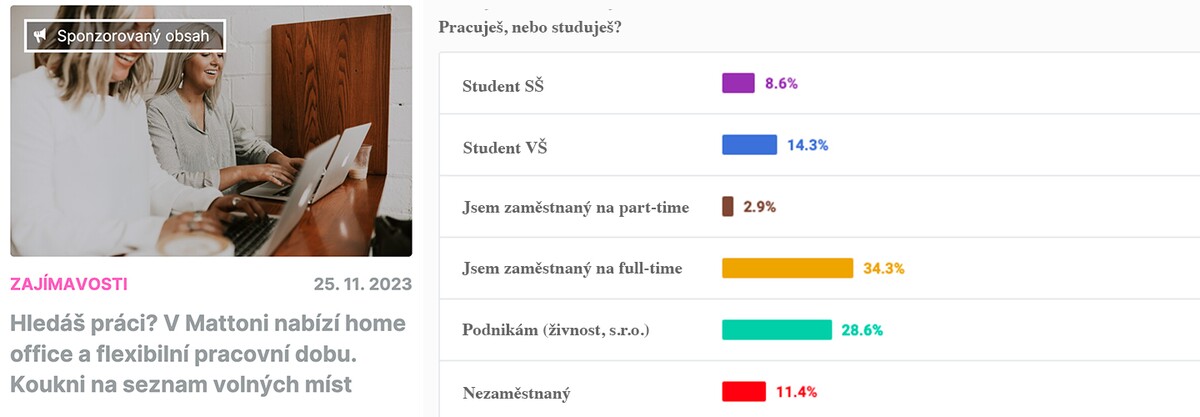
Task: Click the purple Student SŠ result bar
Action: (738, 83)
